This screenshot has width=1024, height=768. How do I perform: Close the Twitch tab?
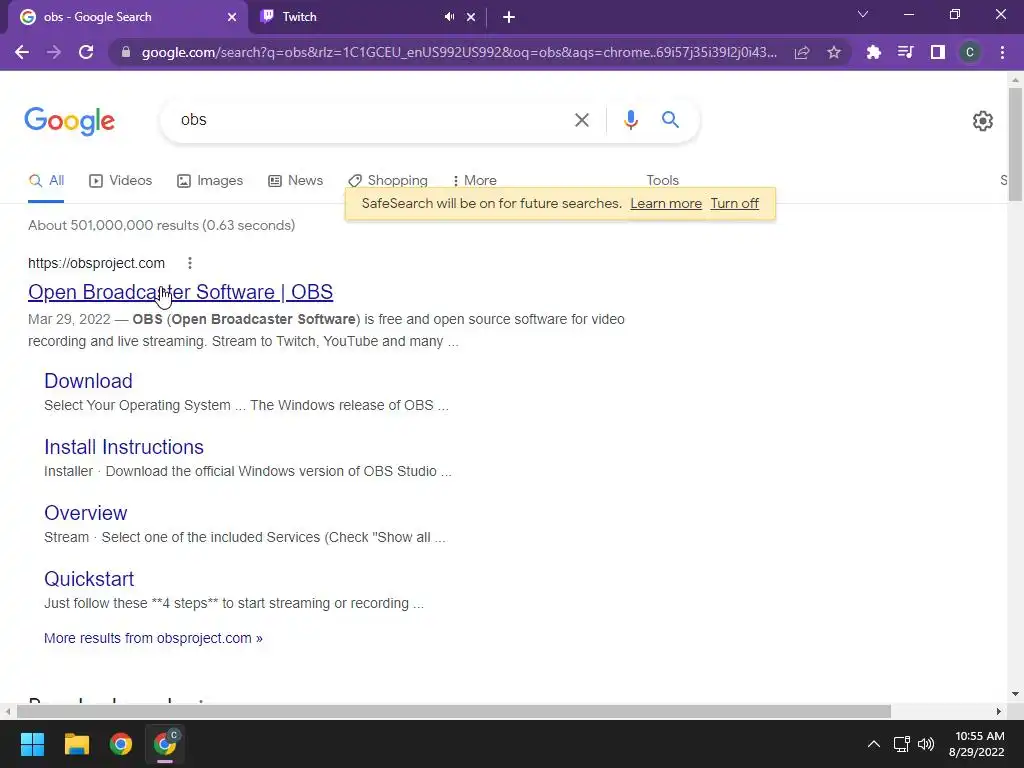[471, 18]
